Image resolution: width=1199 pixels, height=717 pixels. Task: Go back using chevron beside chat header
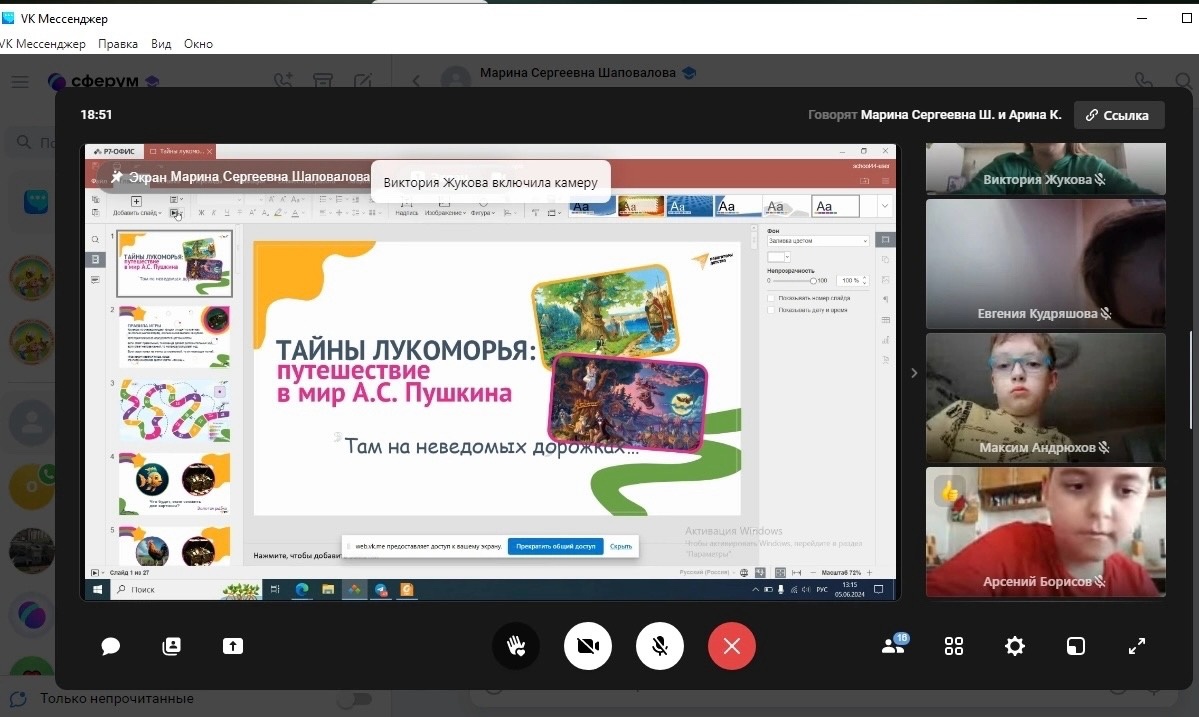416,80
